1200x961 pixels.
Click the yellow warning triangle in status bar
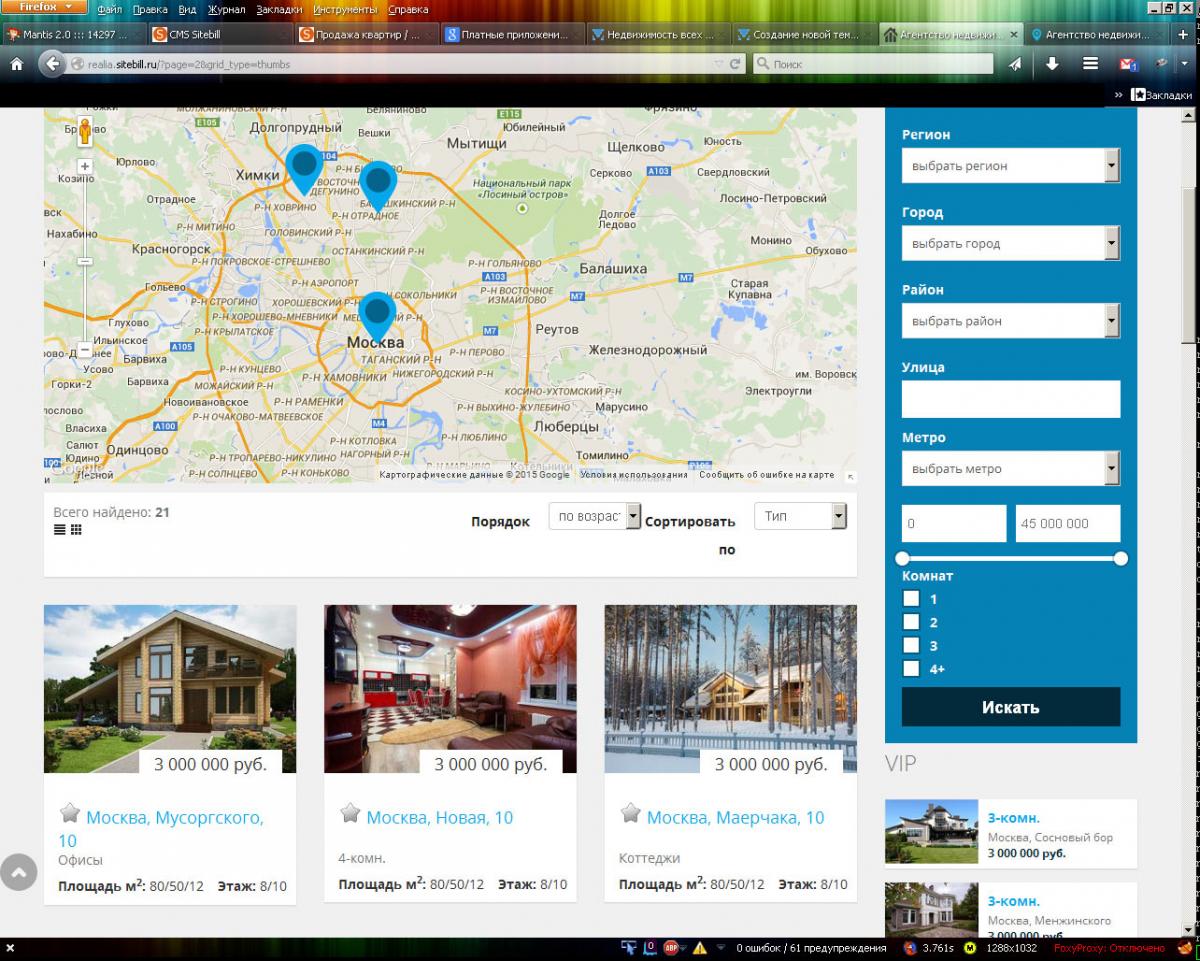tap(699, 948)
